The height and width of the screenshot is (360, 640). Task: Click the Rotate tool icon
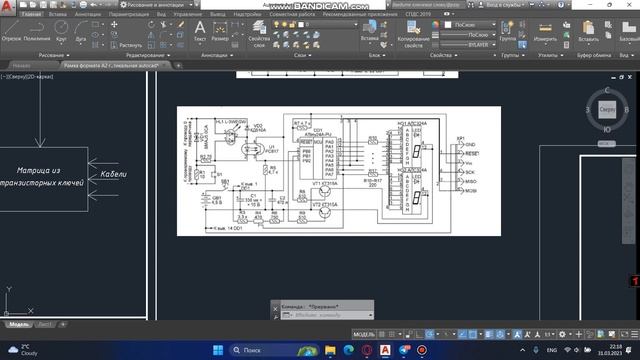tap(151, 24)
